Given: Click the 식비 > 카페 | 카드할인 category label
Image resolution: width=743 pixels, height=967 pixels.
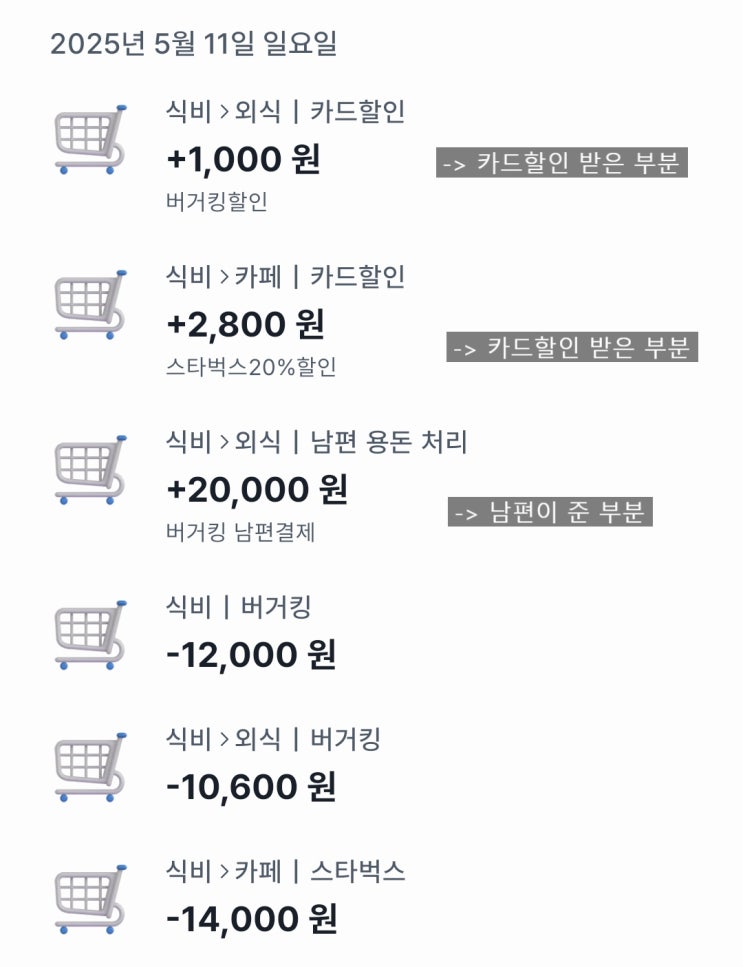Looking at the screenshot, I should 285,276.
